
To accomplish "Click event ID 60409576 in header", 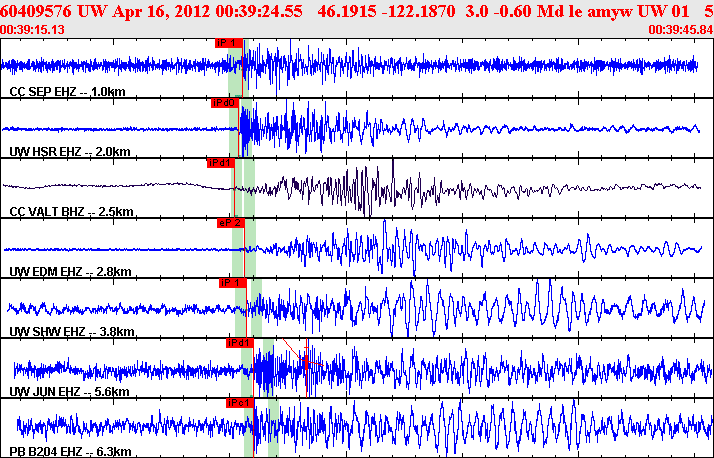I will pyautogui.click(x=36, y=11).
